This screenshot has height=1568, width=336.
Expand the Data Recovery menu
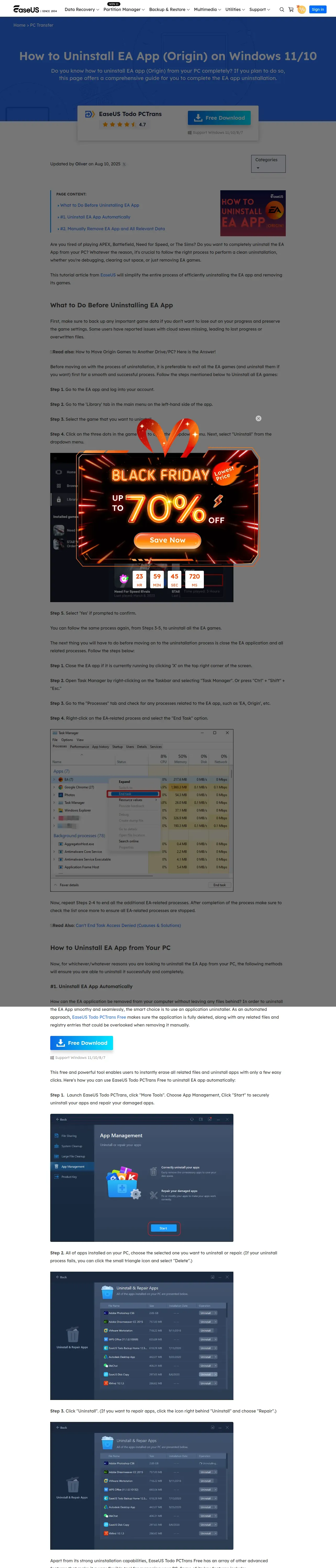point(82,10)
